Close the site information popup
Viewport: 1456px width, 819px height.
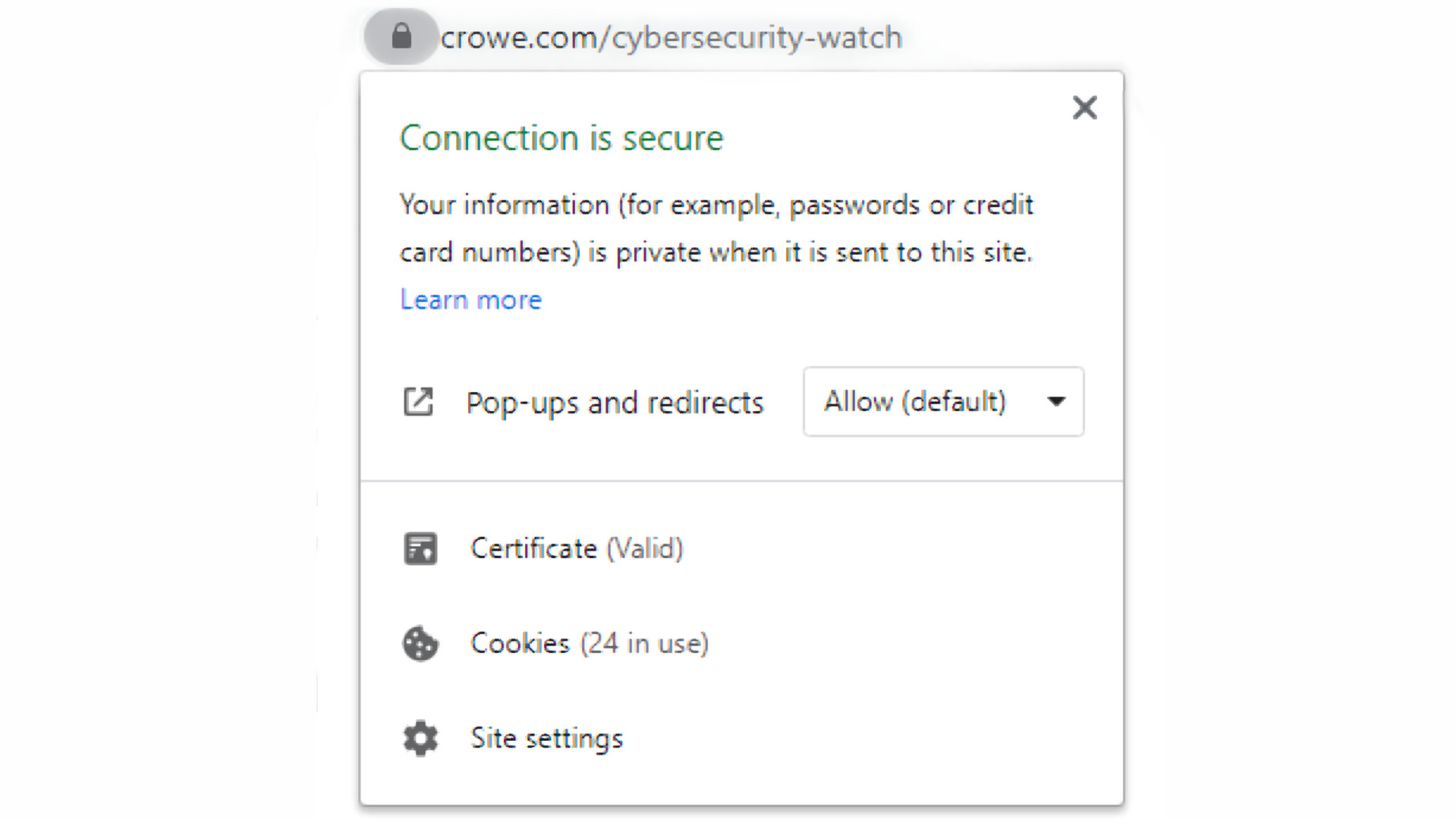click(1084, 108)
